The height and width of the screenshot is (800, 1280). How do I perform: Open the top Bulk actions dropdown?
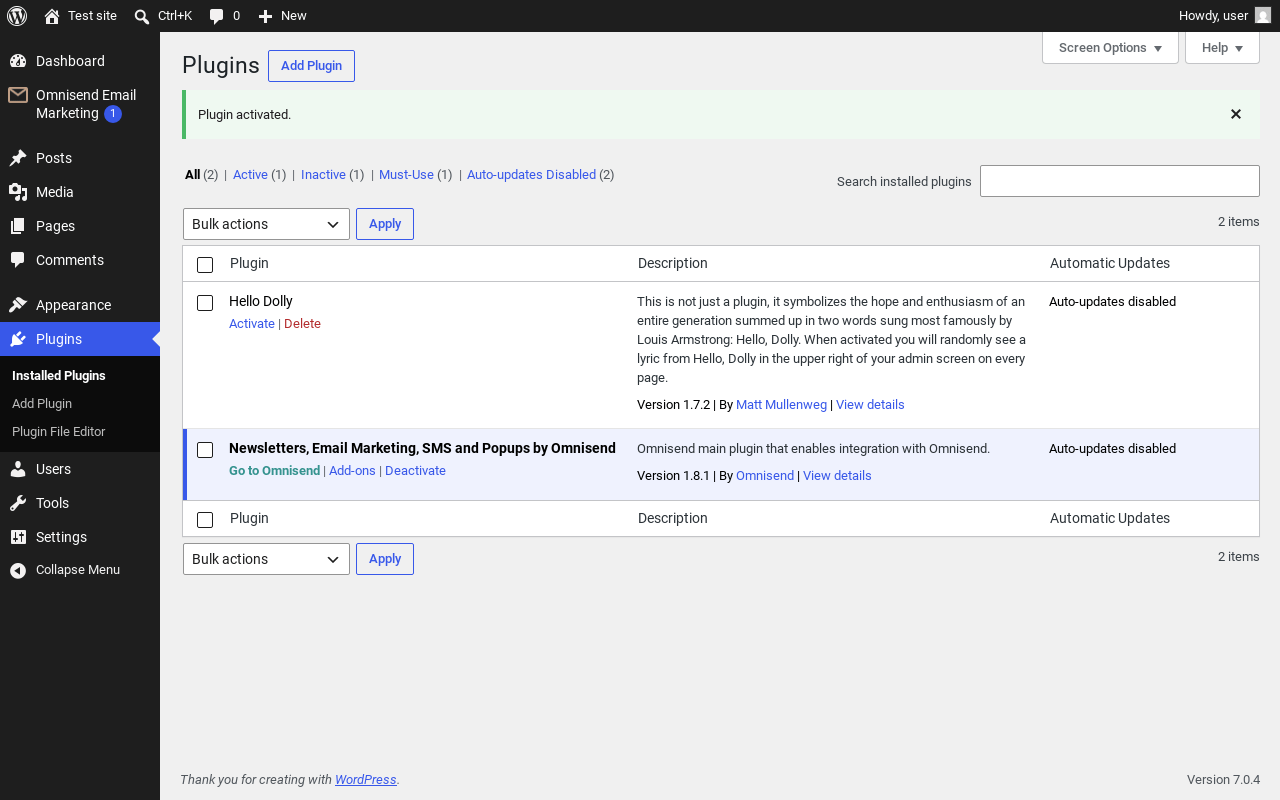pyautogui.click(x=266, y=224)
